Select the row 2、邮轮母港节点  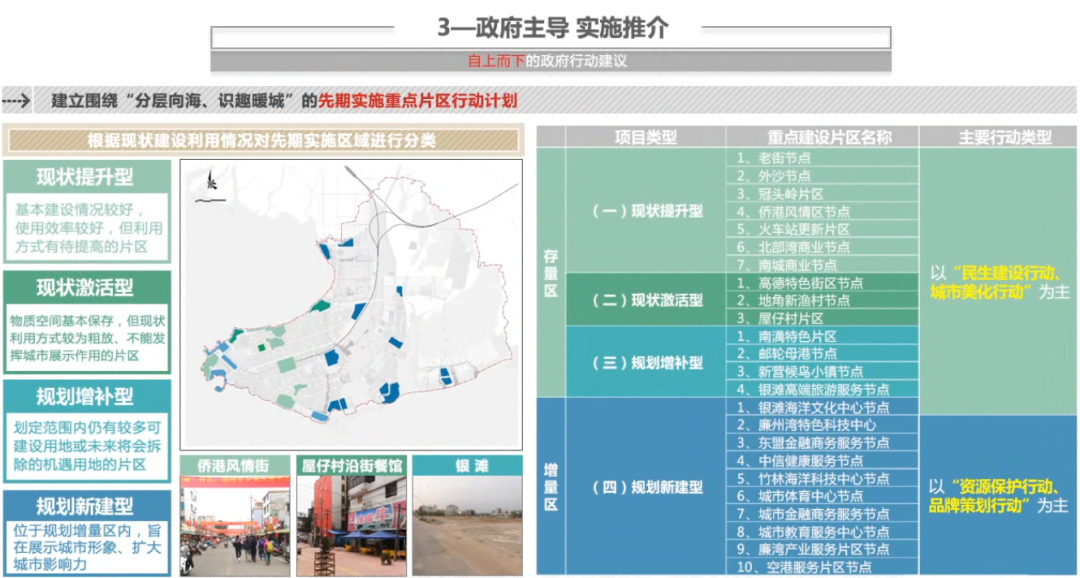[x=822, y=354]
